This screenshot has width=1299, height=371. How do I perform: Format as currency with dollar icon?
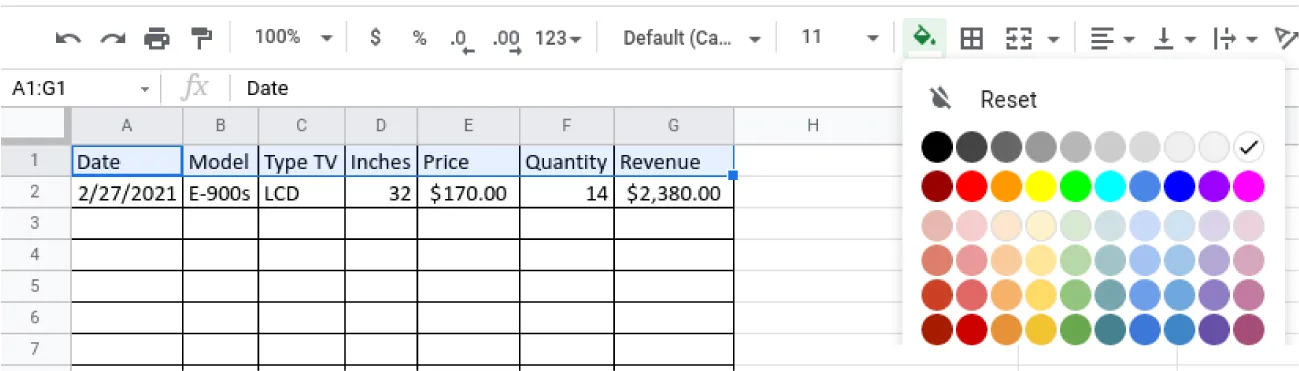pyautogui.click(x=375, y=38)
